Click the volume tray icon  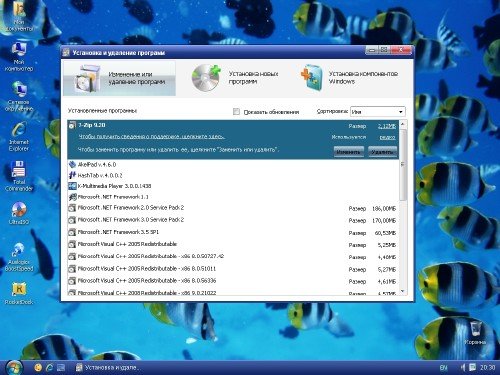[x=463, y=367]
